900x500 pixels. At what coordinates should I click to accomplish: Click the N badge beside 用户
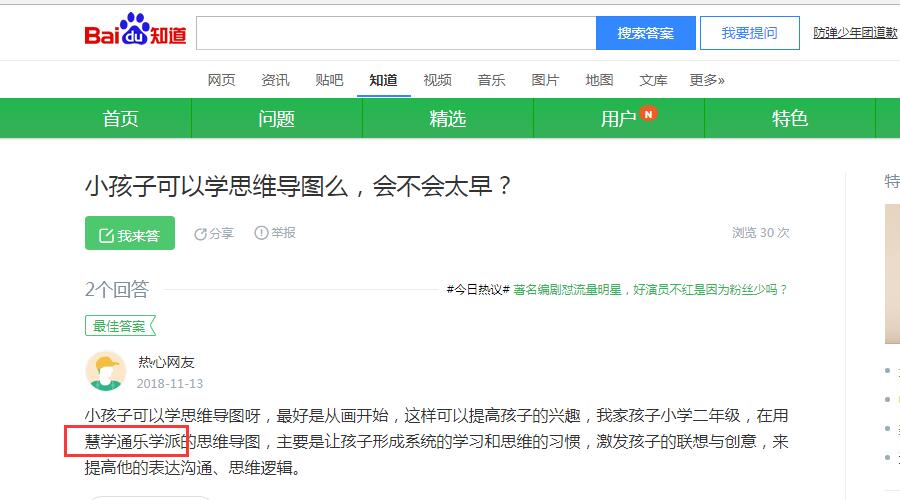[x=648, y=114]
